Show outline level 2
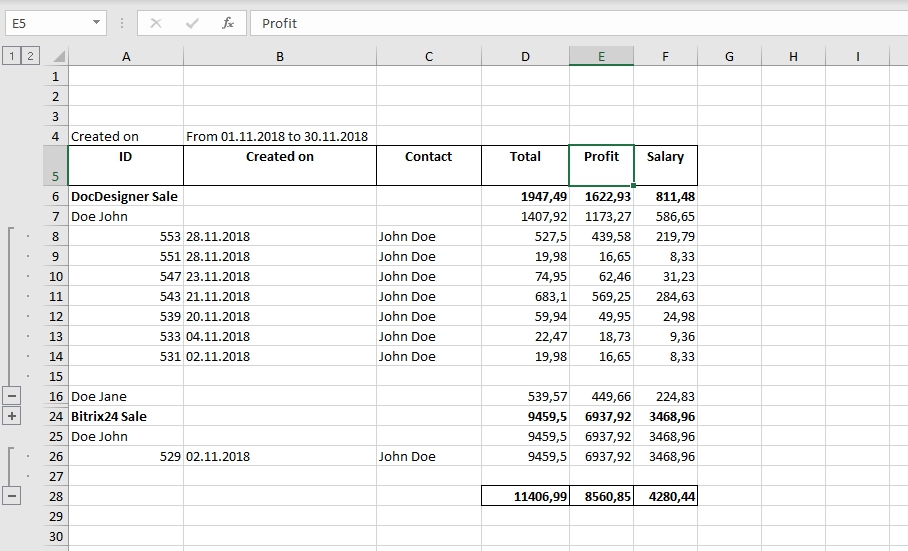Image resolution: width=908 pixels, height=551 pixels. click(x=30, y=56)
